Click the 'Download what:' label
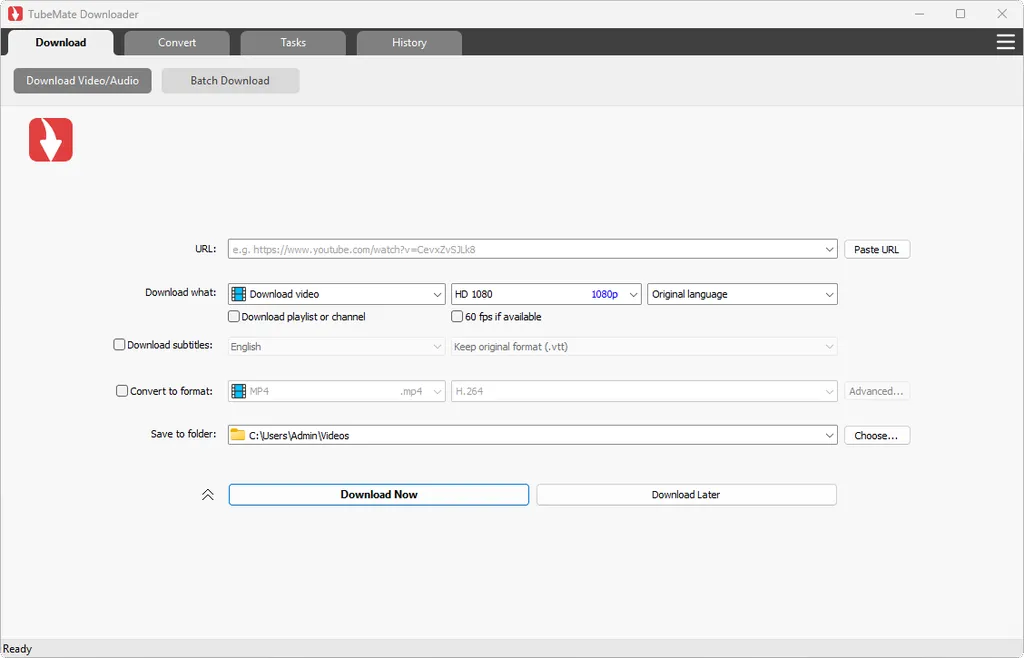 coord(181,292)
